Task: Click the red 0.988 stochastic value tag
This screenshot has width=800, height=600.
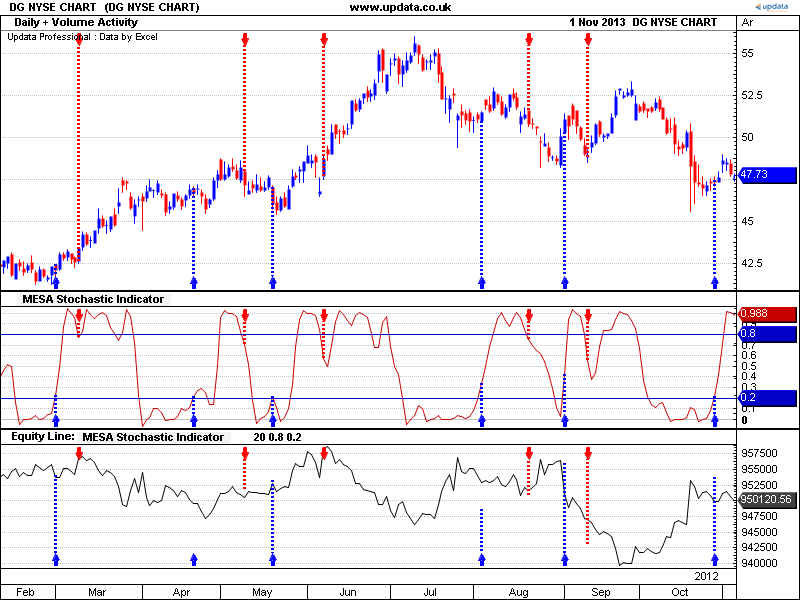Action: point(766,314)
